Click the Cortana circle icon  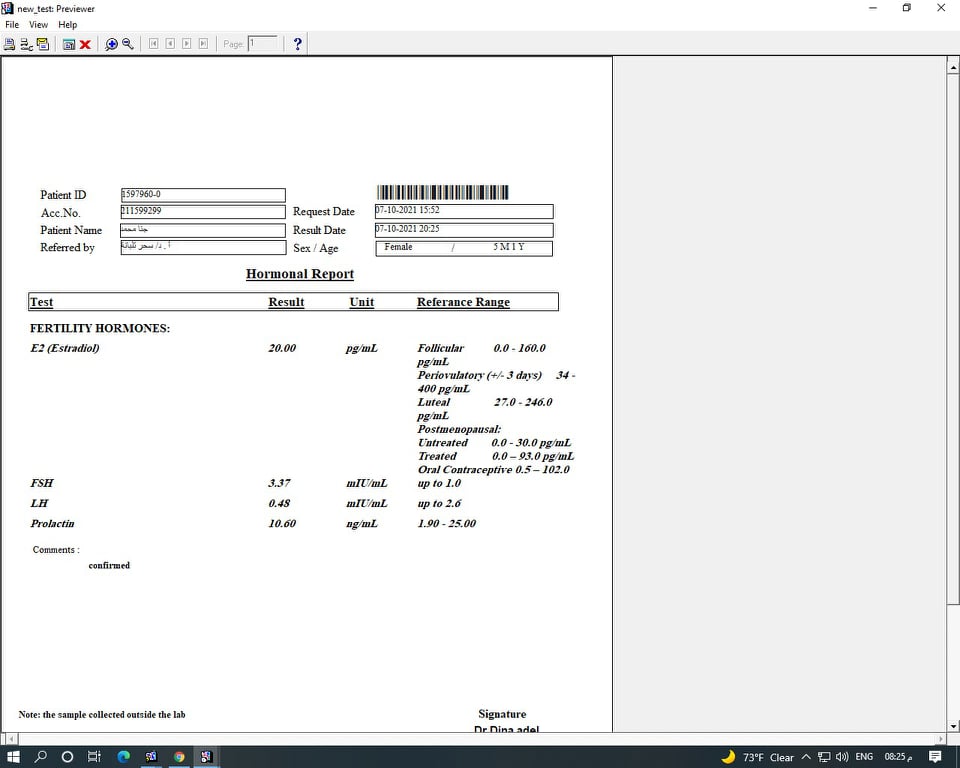[67, 757]
